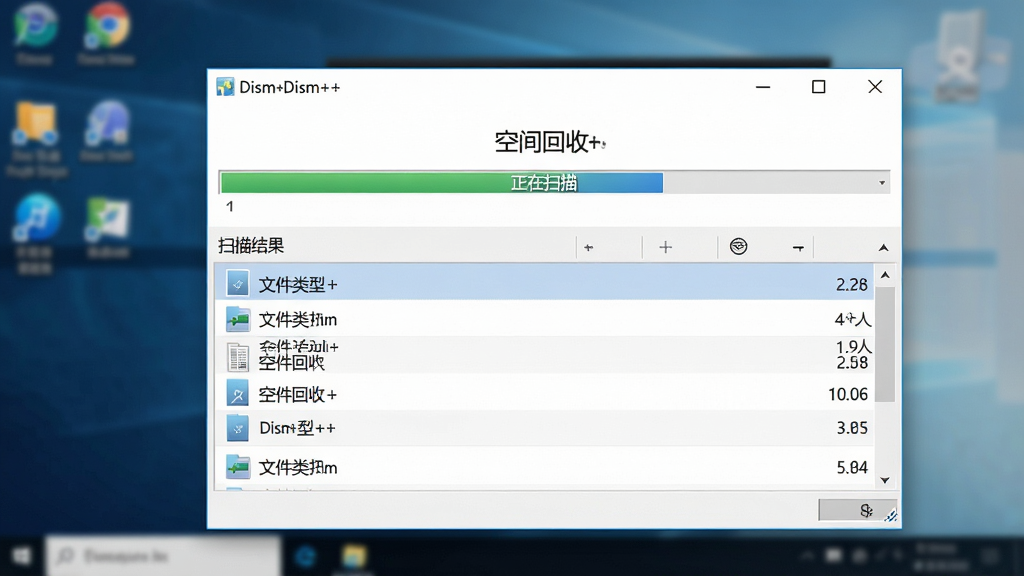Image resolution: width=1024 pixels, height=576 pixels.
Task: Click the list scrollbar down arrow
Action: [885, 480]
